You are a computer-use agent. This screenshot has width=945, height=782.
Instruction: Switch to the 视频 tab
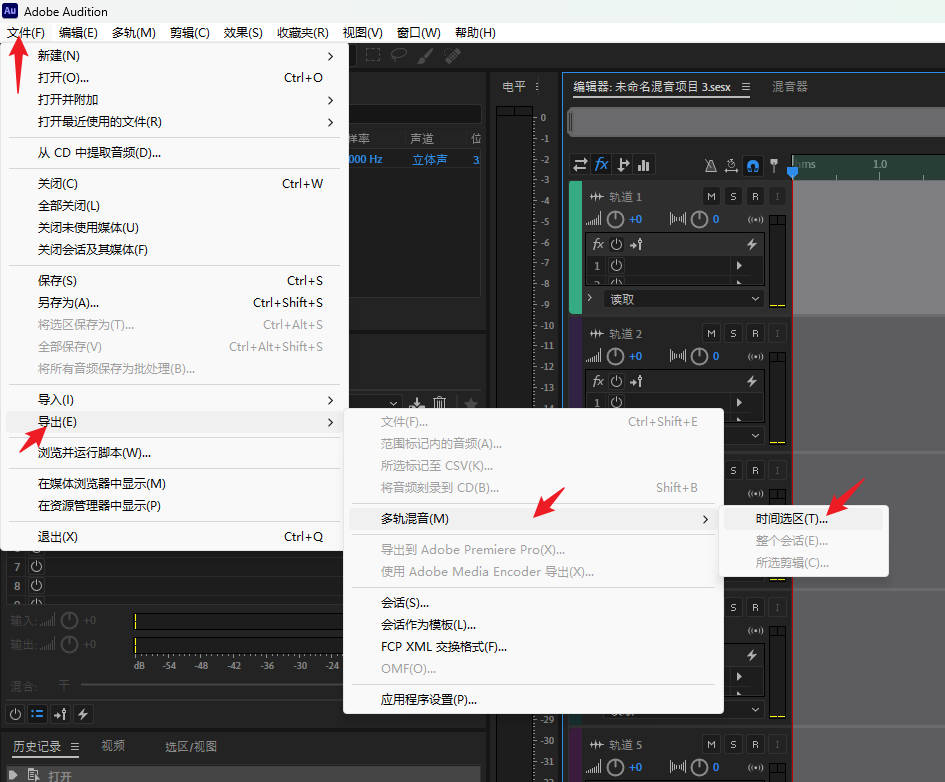coord(113,746)
